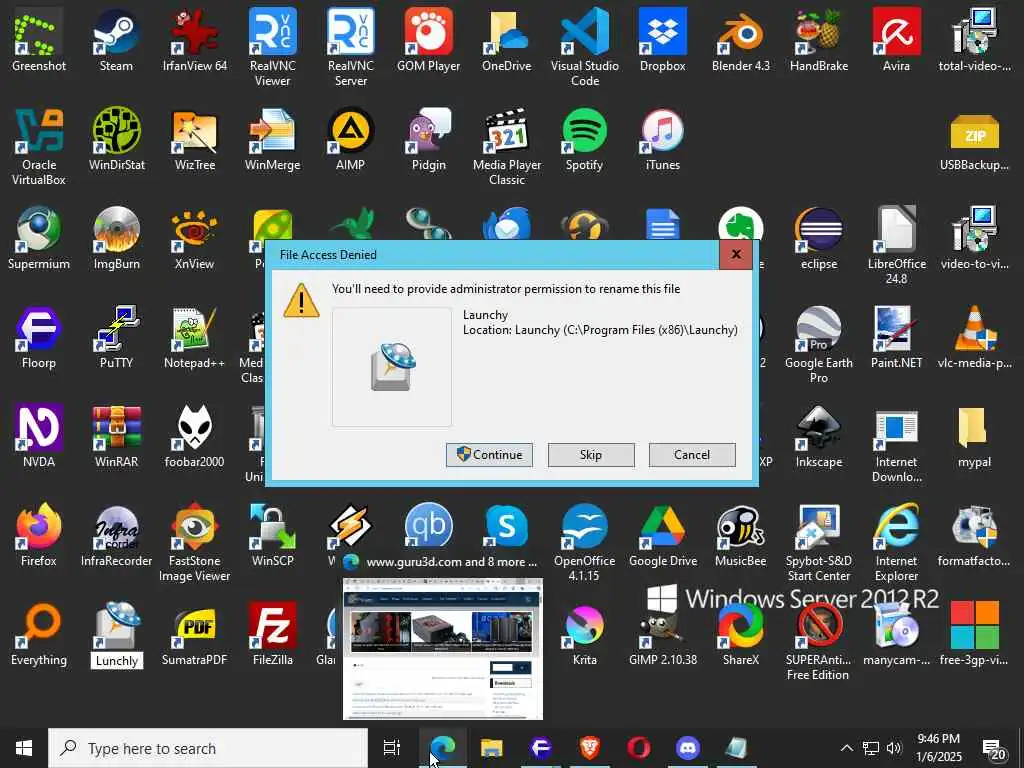Open qBittorrent desktop icon
The width and height of the screenshot is (1024, 768).
428,526
